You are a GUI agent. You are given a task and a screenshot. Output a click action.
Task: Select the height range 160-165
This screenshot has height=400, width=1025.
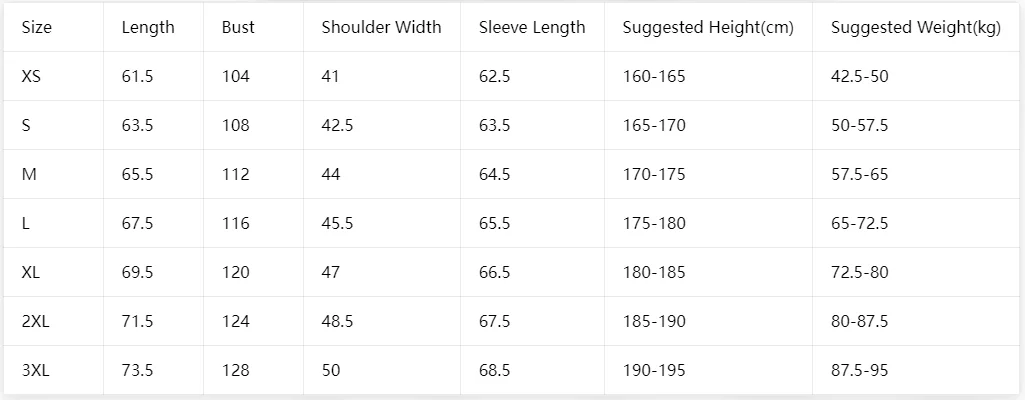click(654, 76)
